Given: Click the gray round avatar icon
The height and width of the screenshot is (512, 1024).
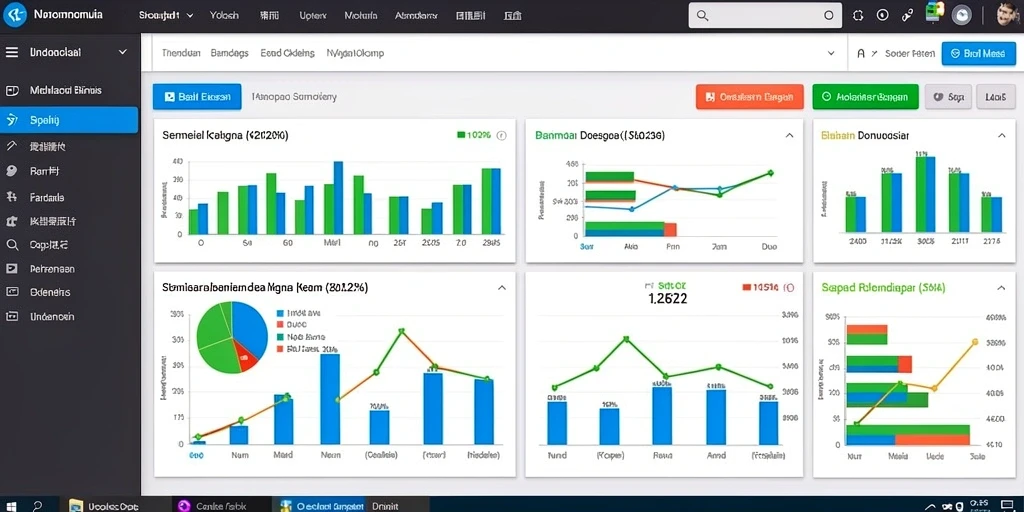Looking at the screenshot, I should coord(962,16).
